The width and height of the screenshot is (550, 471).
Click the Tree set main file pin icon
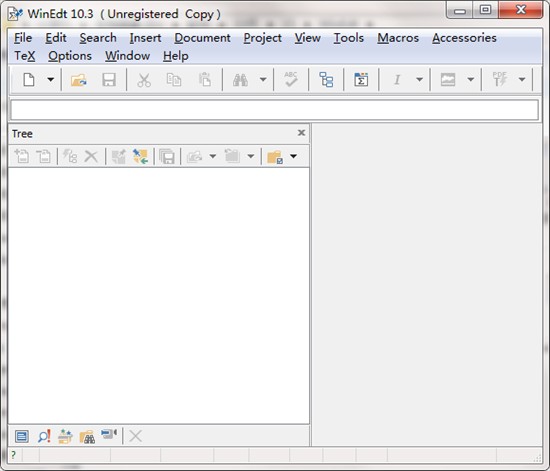tap(118, 156)
